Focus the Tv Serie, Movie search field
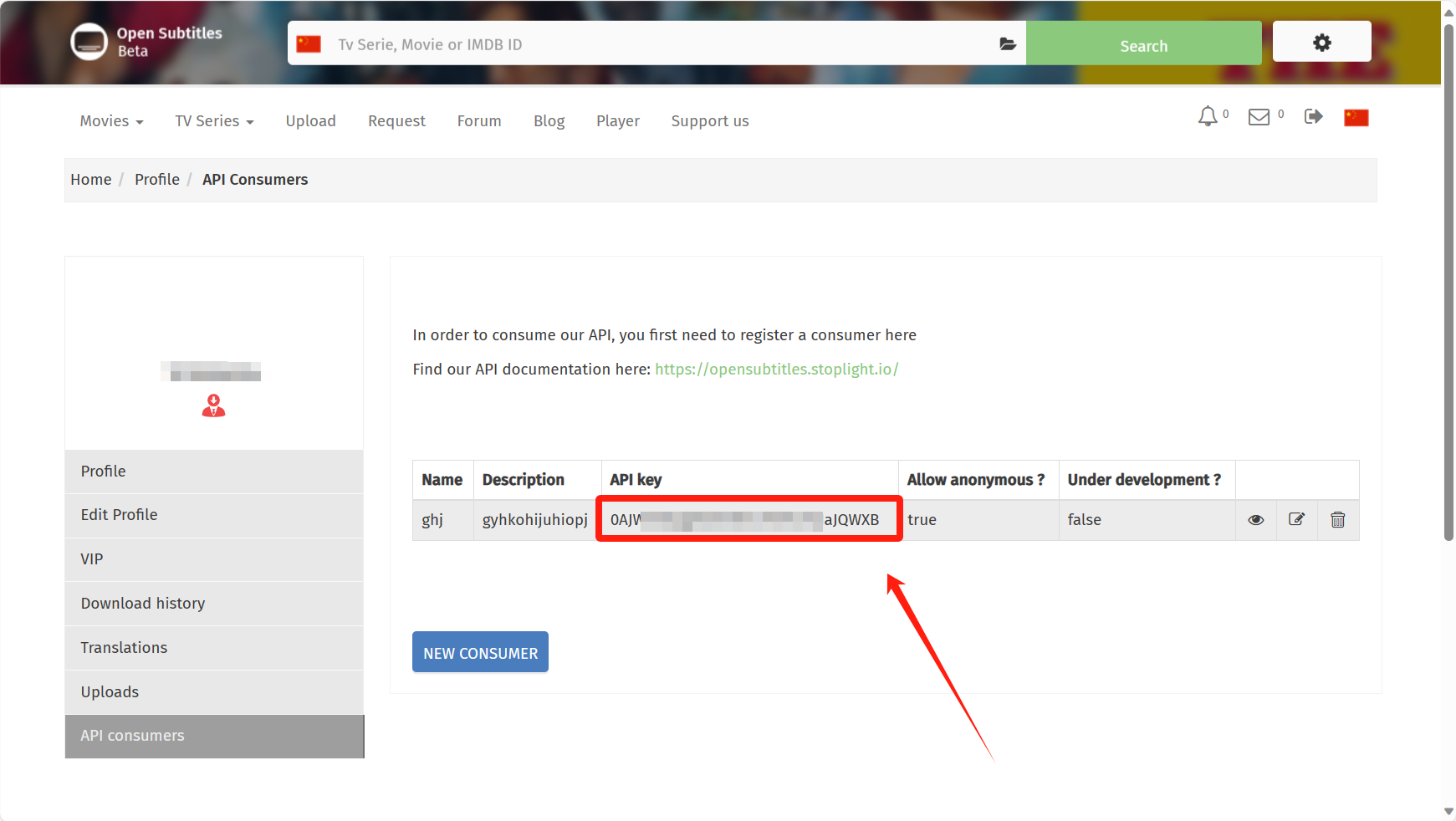The image size is (1456, 821). coord(661,44)
